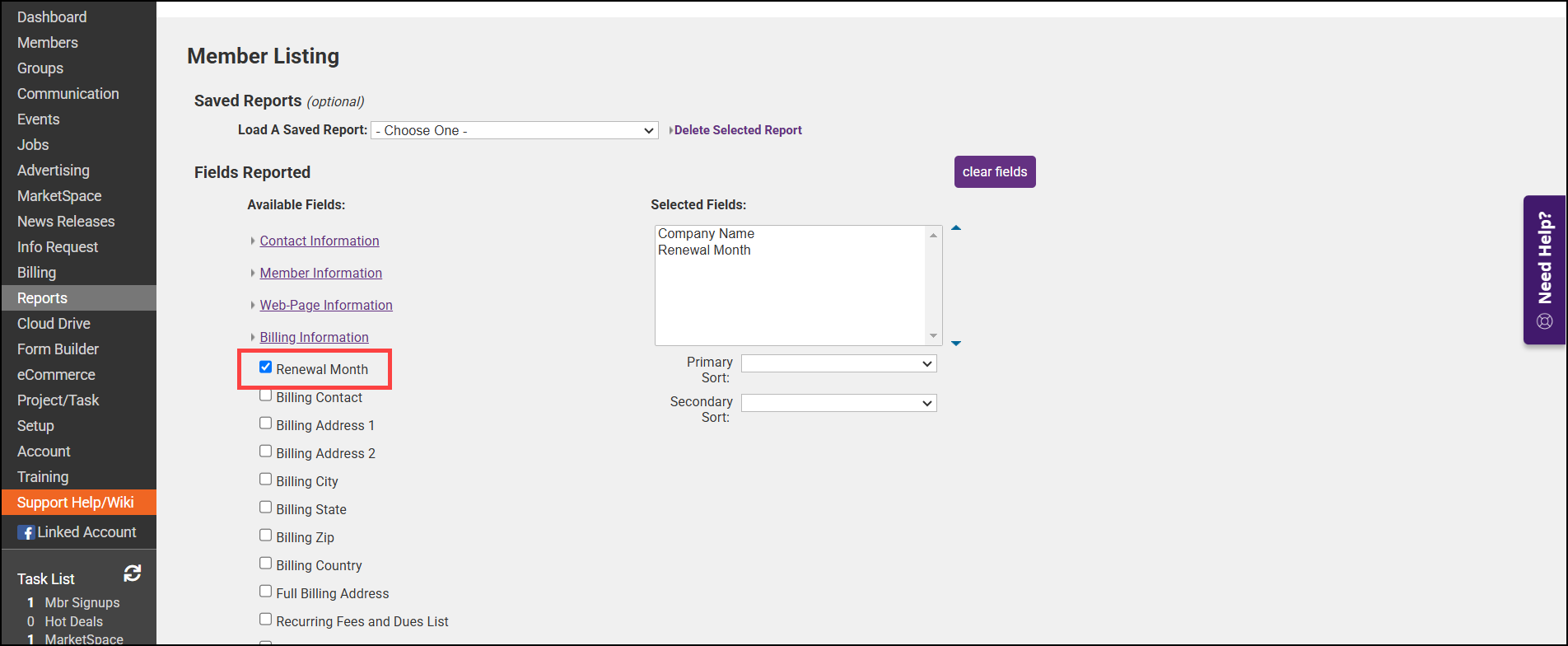Expand the Contact Information section

[320, 241]
